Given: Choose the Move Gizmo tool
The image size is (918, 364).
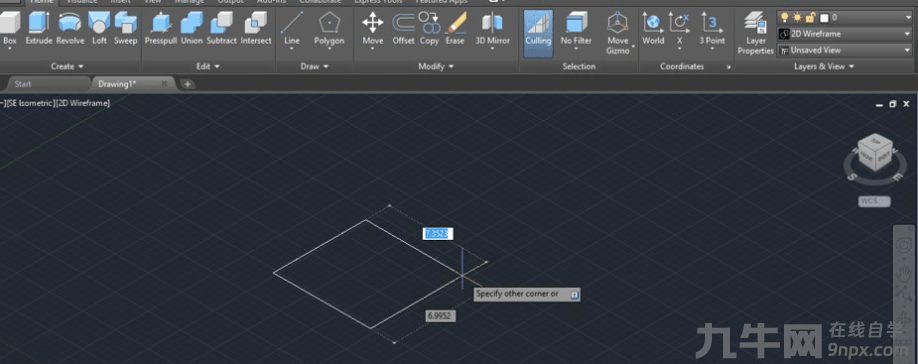Looking at the screenshot, I should click(617, 32).
